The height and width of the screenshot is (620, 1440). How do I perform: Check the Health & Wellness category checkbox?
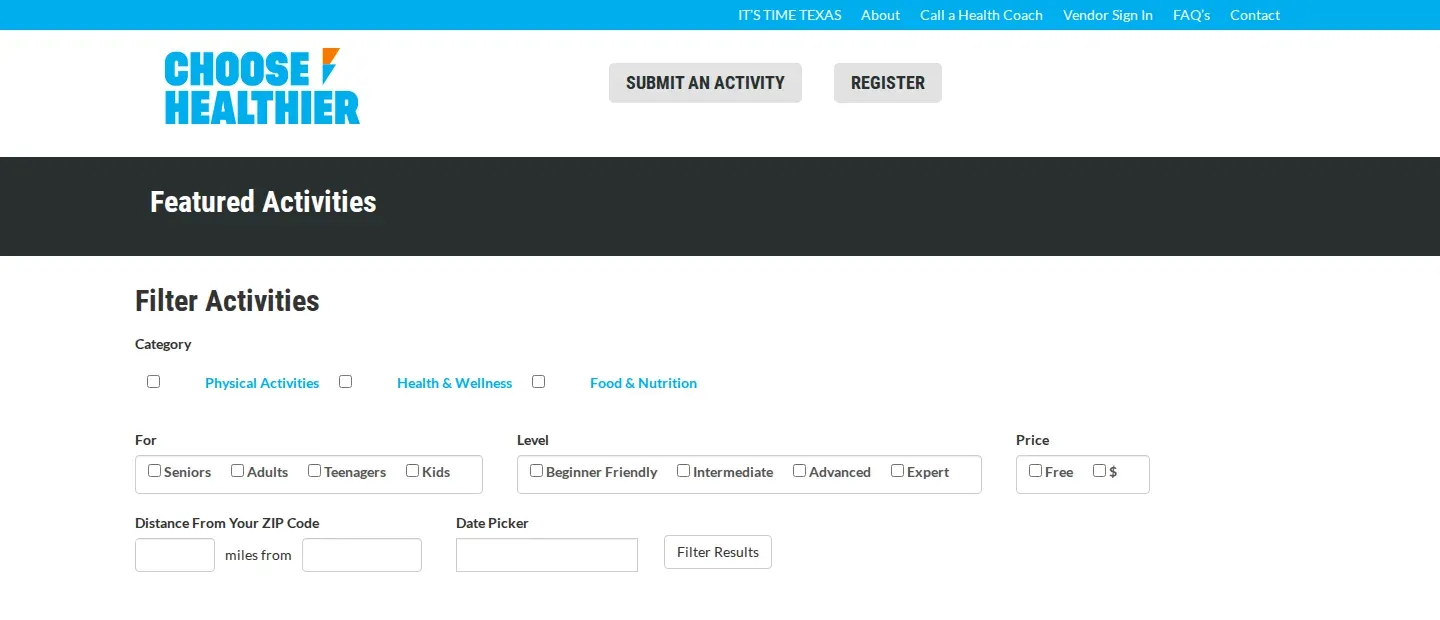point(345,381)
